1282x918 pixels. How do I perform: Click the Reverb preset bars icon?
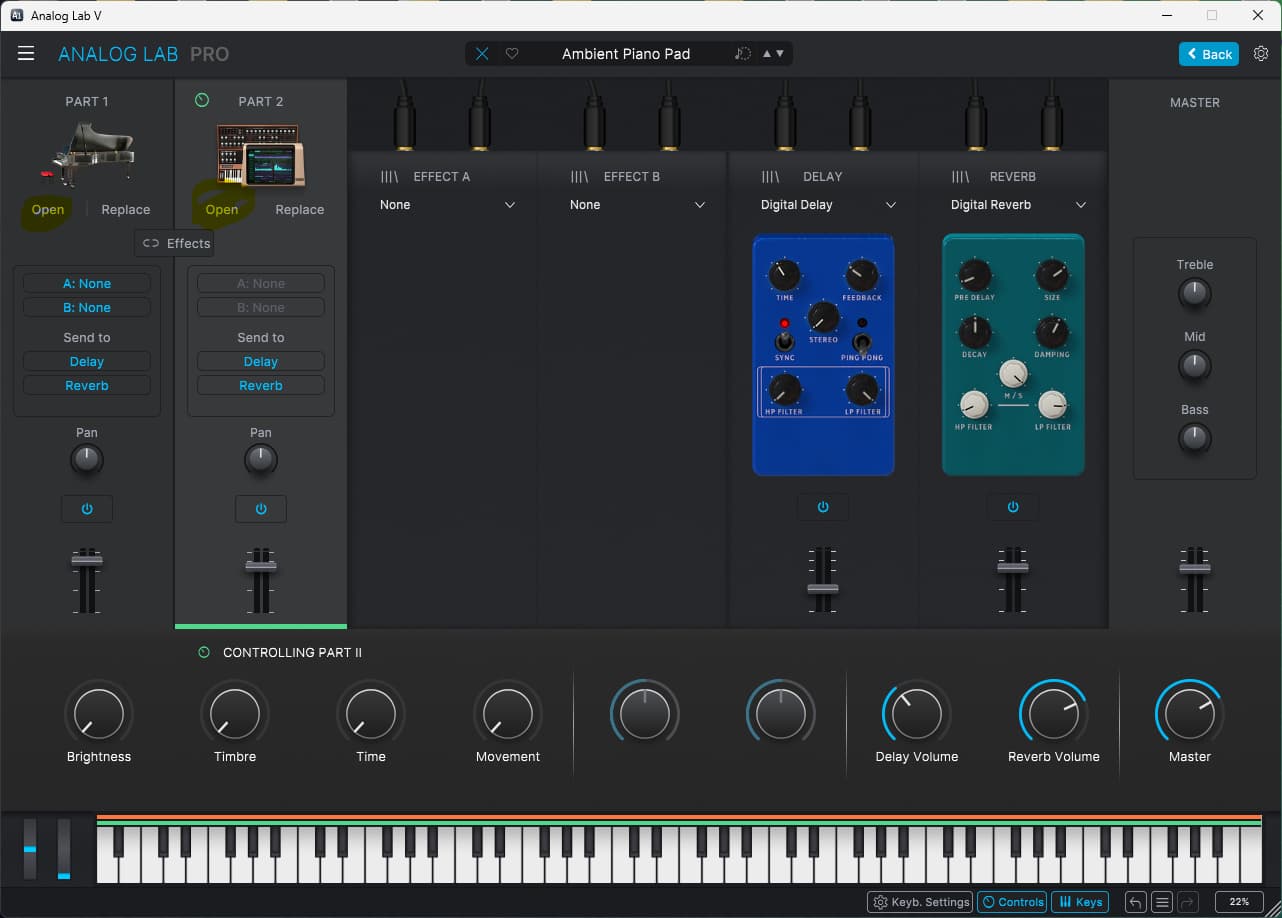pyautogui.click(x=960, y=177)
